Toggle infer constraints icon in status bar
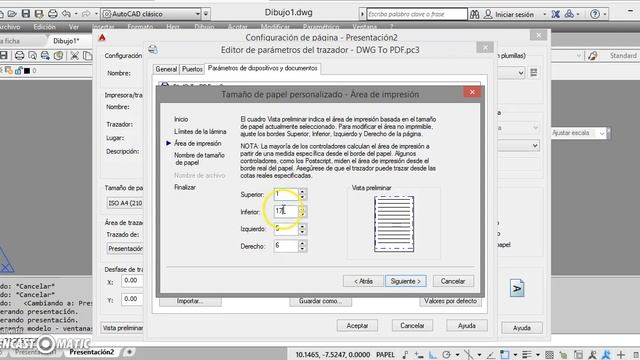The height and width of the screenshot is (360, 640). point(405,355)
